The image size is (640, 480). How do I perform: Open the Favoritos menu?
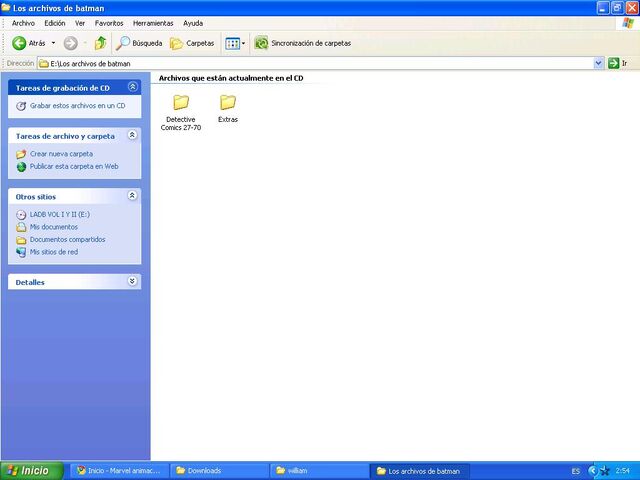[x=109, y=23]
